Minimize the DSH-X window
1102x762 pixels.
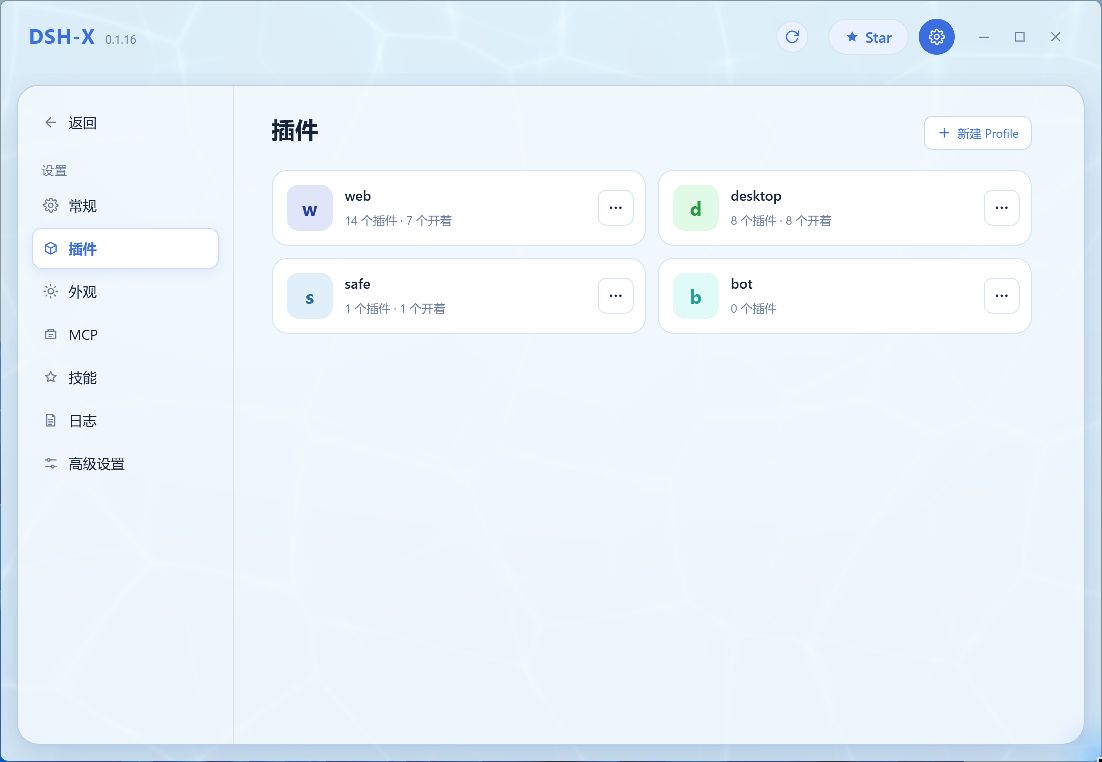984,37
